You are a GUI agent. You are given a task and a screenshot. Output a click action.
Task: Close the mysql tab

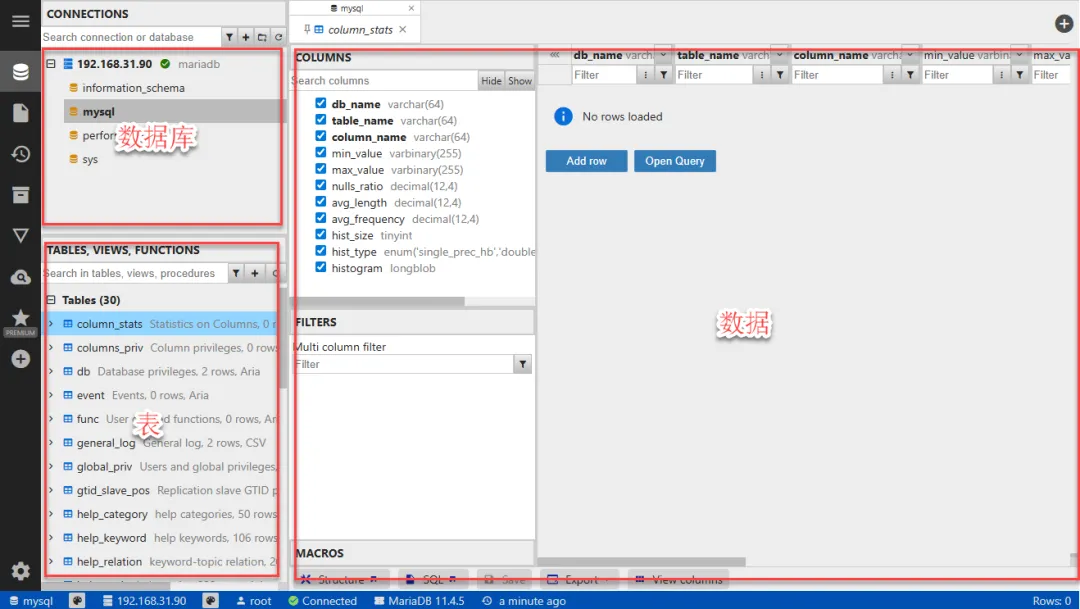411,8
